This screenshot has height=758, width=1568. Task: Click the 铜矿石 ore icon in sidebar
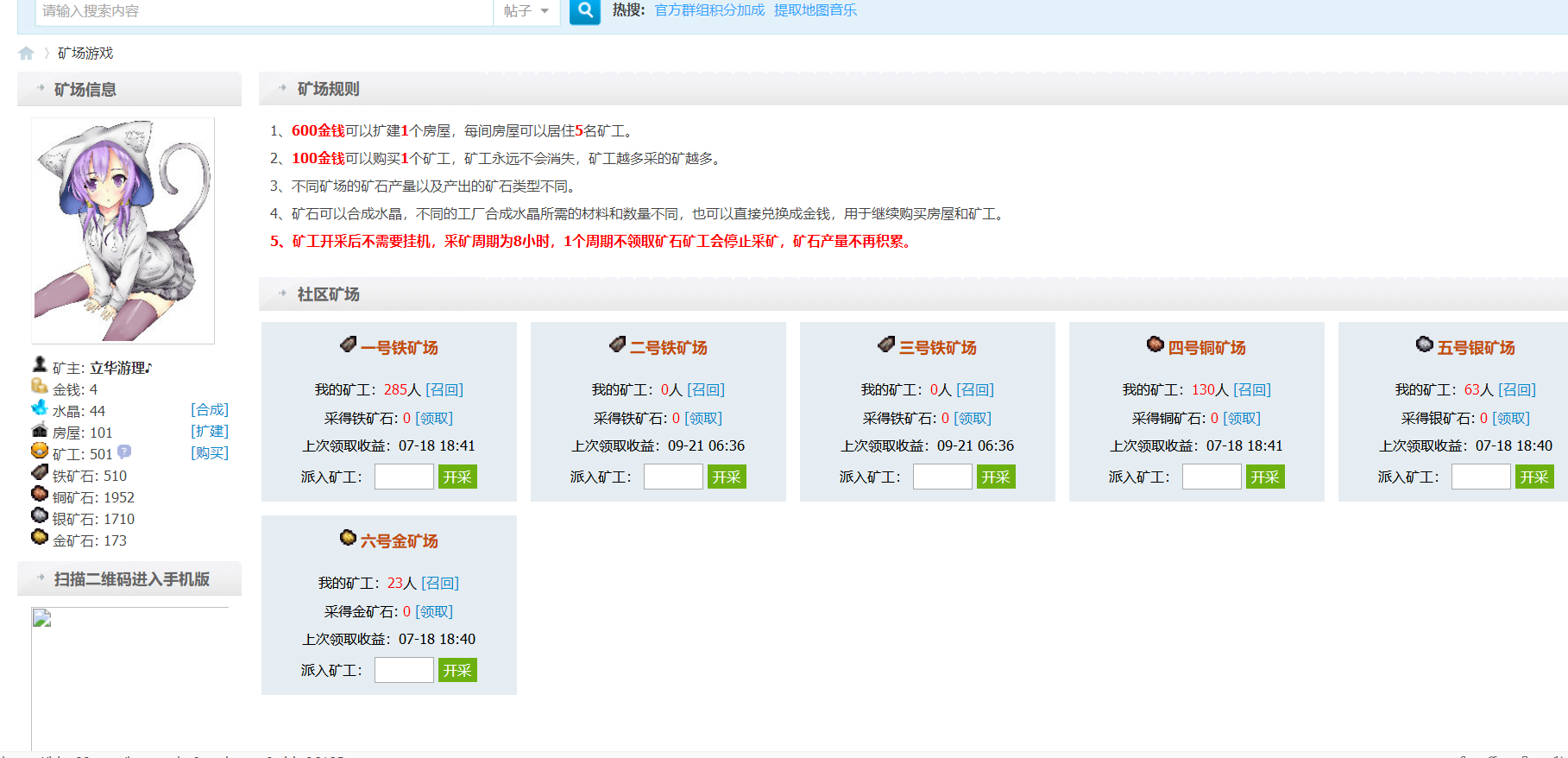click(40, 494)
